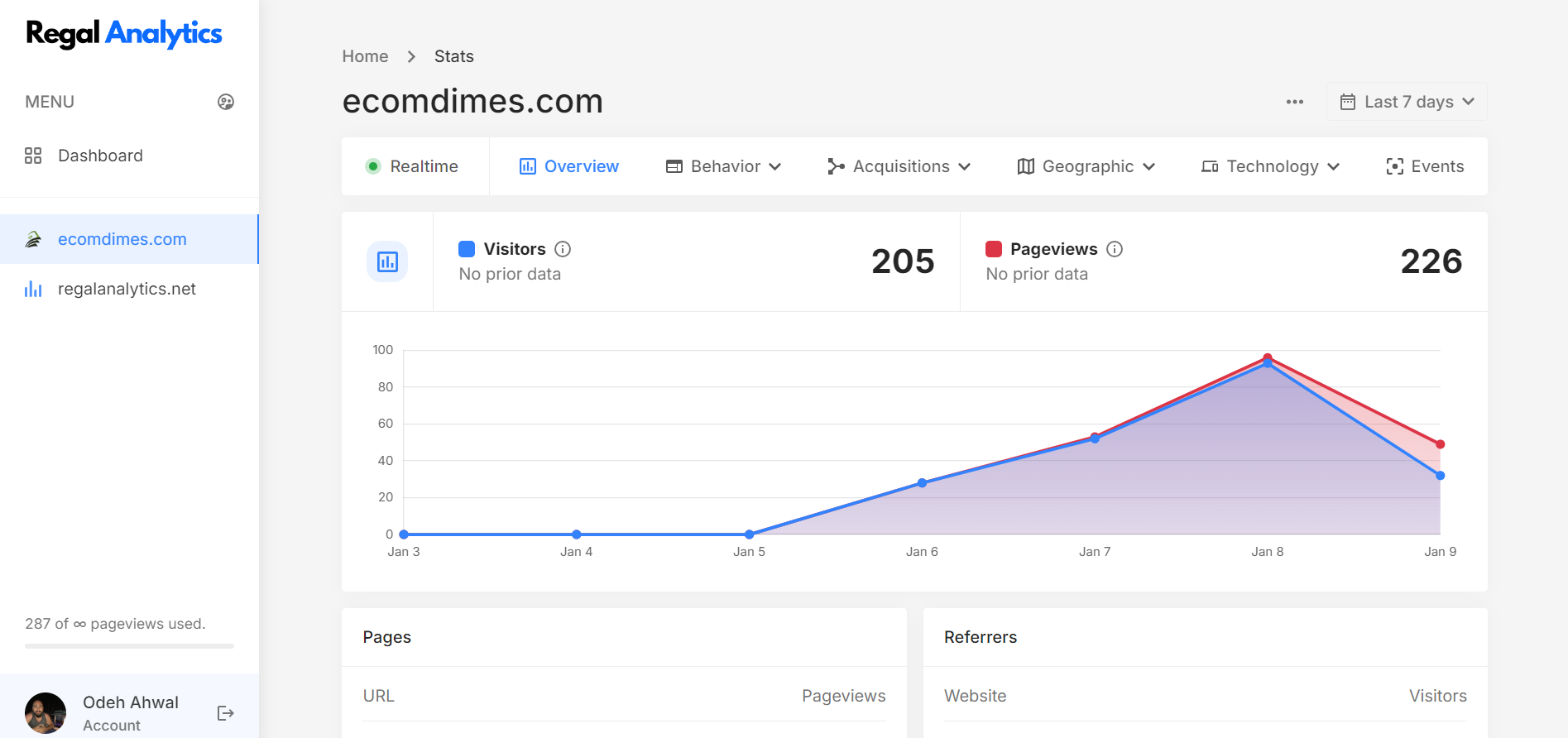Click the Technology devices icon
The image size is (1568, 738).
click(1210, 166)
